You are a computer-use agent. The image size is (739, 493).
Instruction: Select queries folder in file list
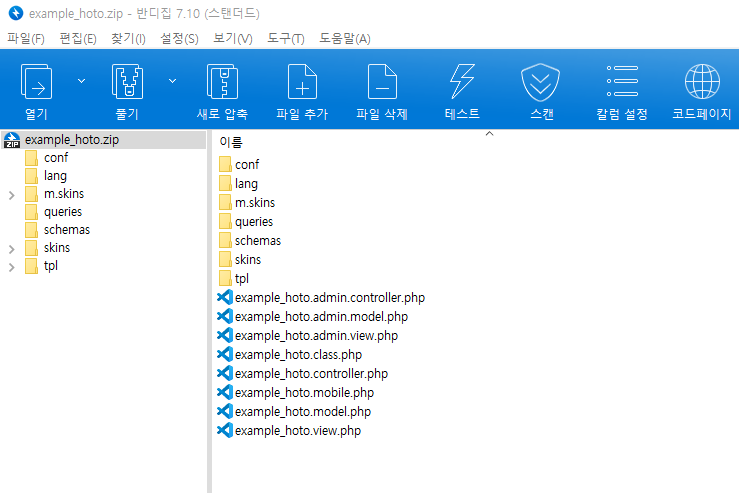tap(246, 222)
